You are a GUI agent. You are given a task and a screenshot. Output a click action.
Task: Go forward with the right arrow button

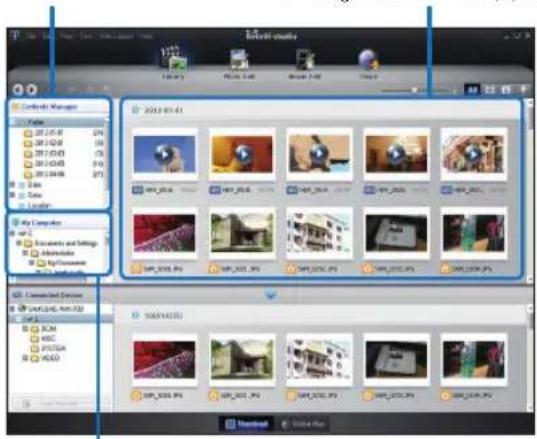32,90
